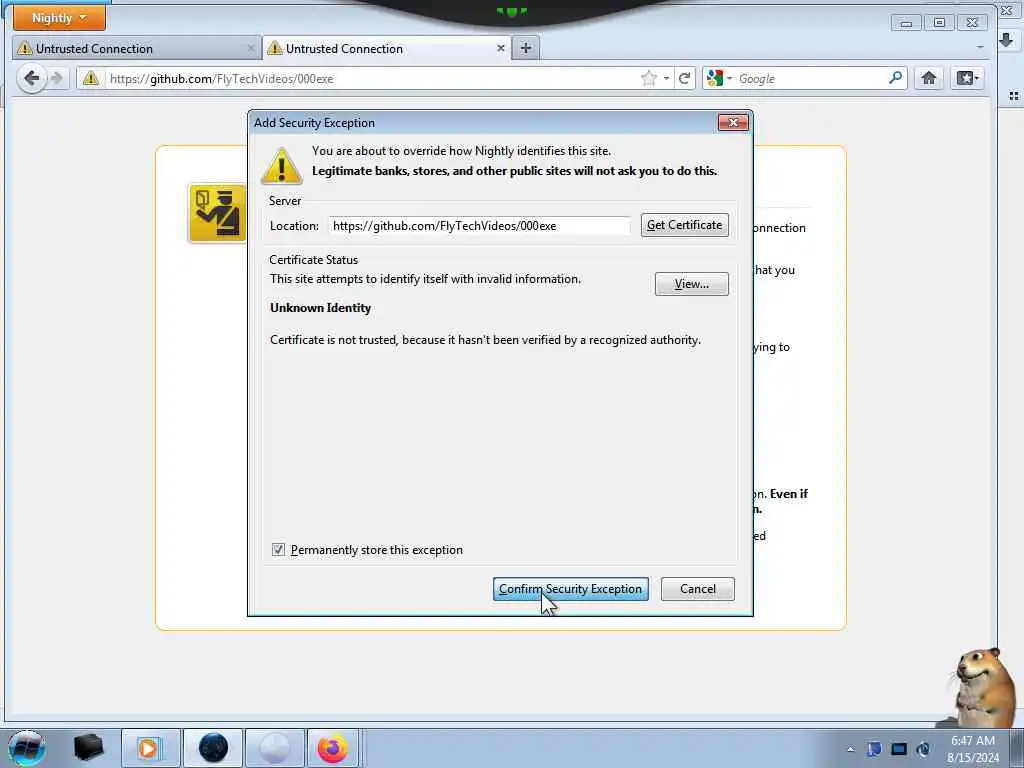The height and width of the screenshot is (768, 1024).
Task: Click the downloads arrow icon at right edge
Action: click(1006, 40)
